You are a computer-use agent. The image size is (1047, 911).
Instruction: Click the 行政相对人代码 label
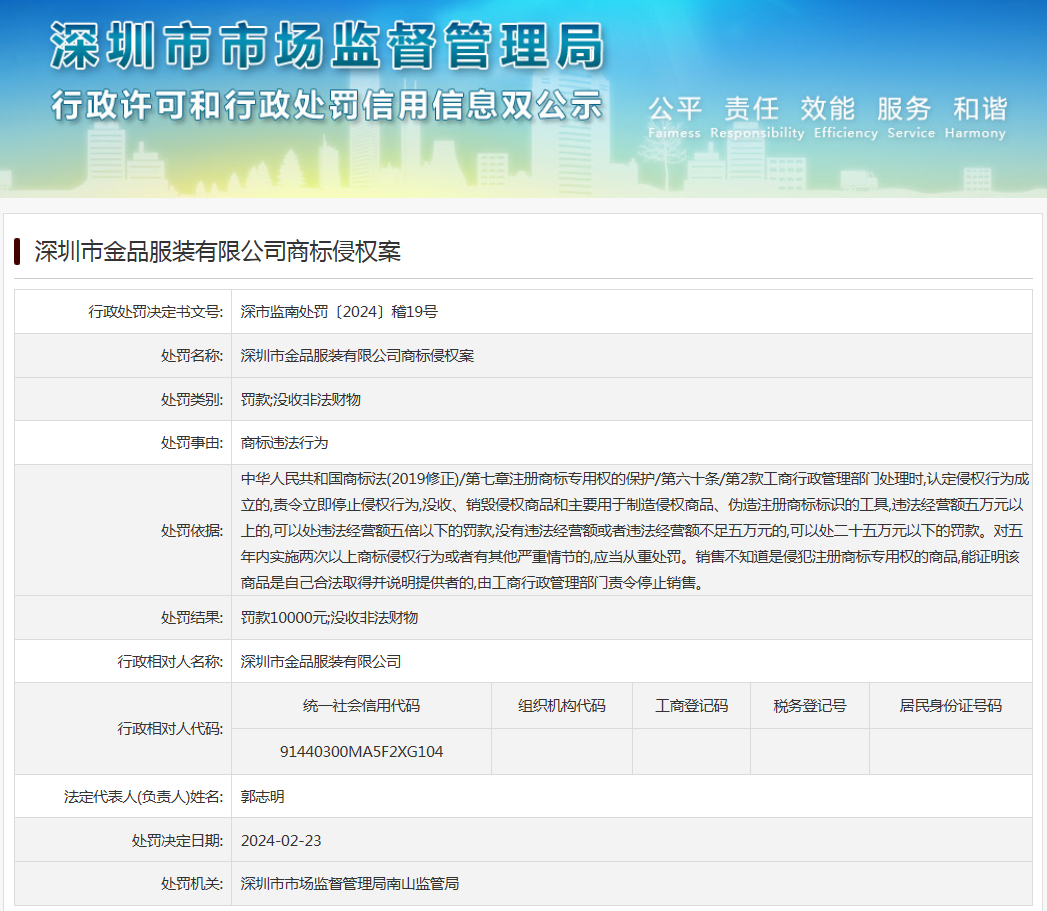coord(170,729)
